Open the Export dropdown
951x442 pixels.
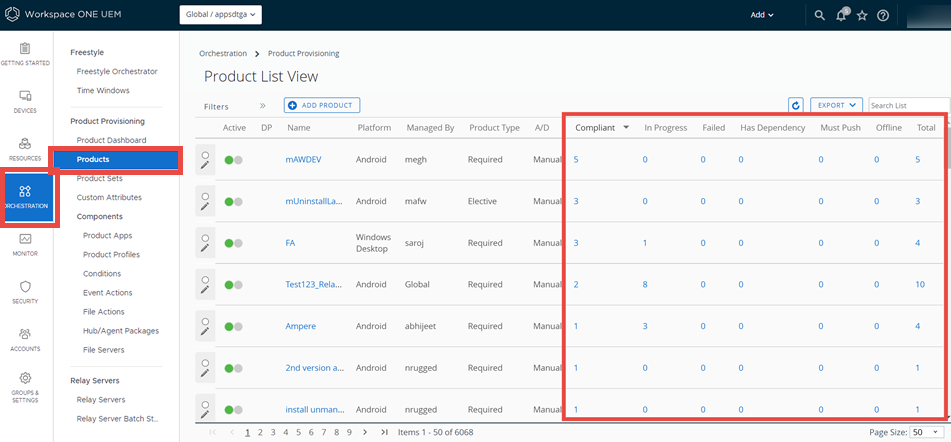click(x=836, y=105)
